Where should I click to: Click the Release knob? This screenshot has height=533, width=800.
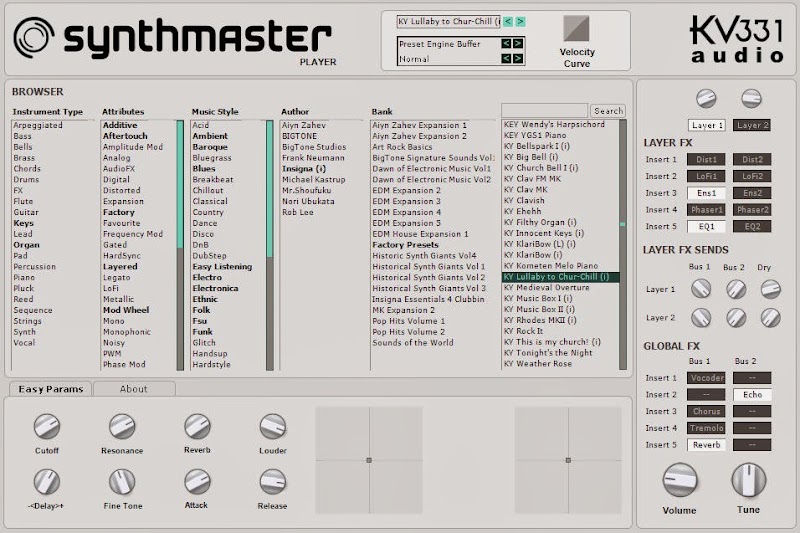tap(273, 481)
